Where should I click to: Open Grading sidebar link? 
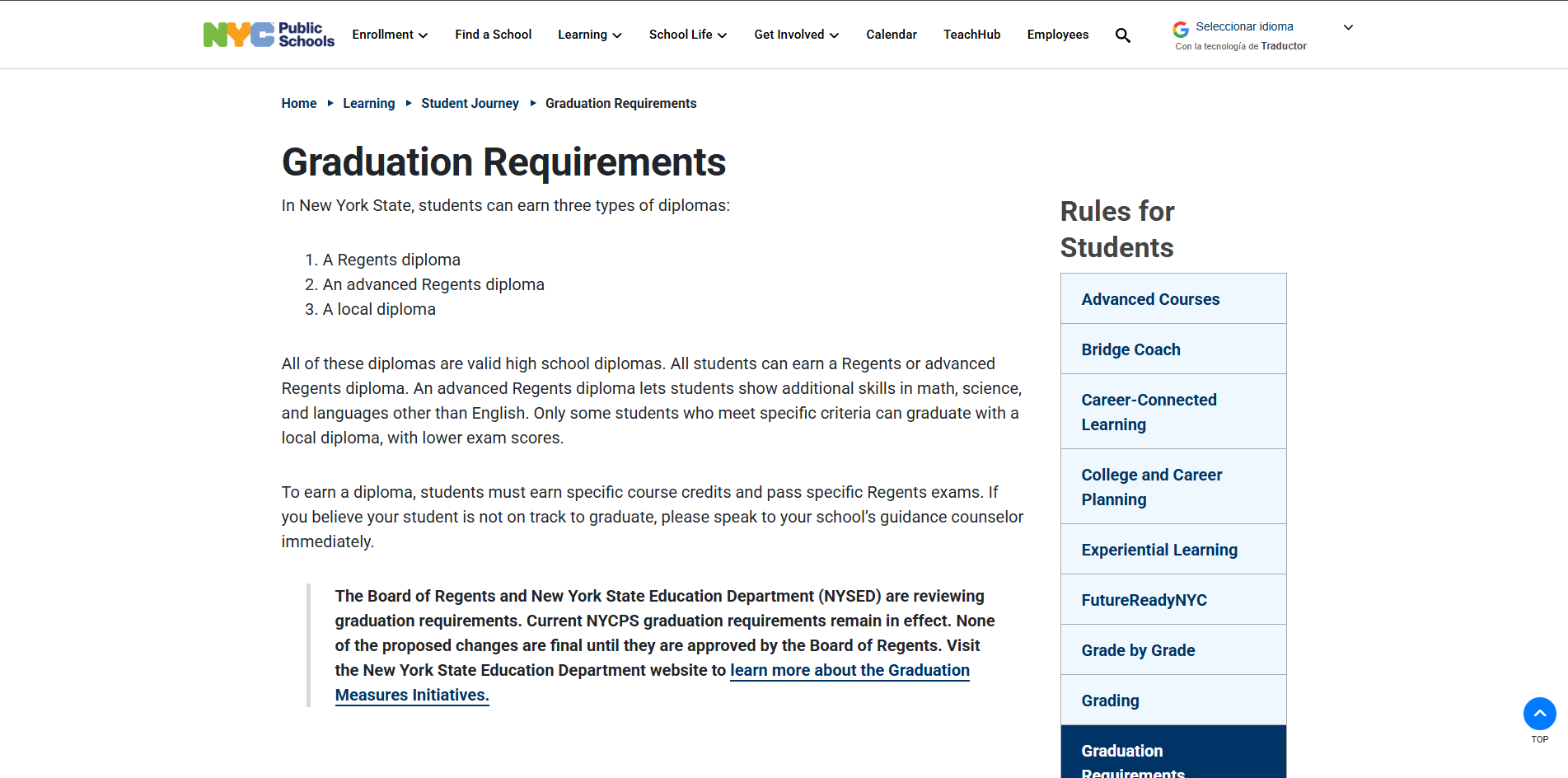[x=1173, y=701]
